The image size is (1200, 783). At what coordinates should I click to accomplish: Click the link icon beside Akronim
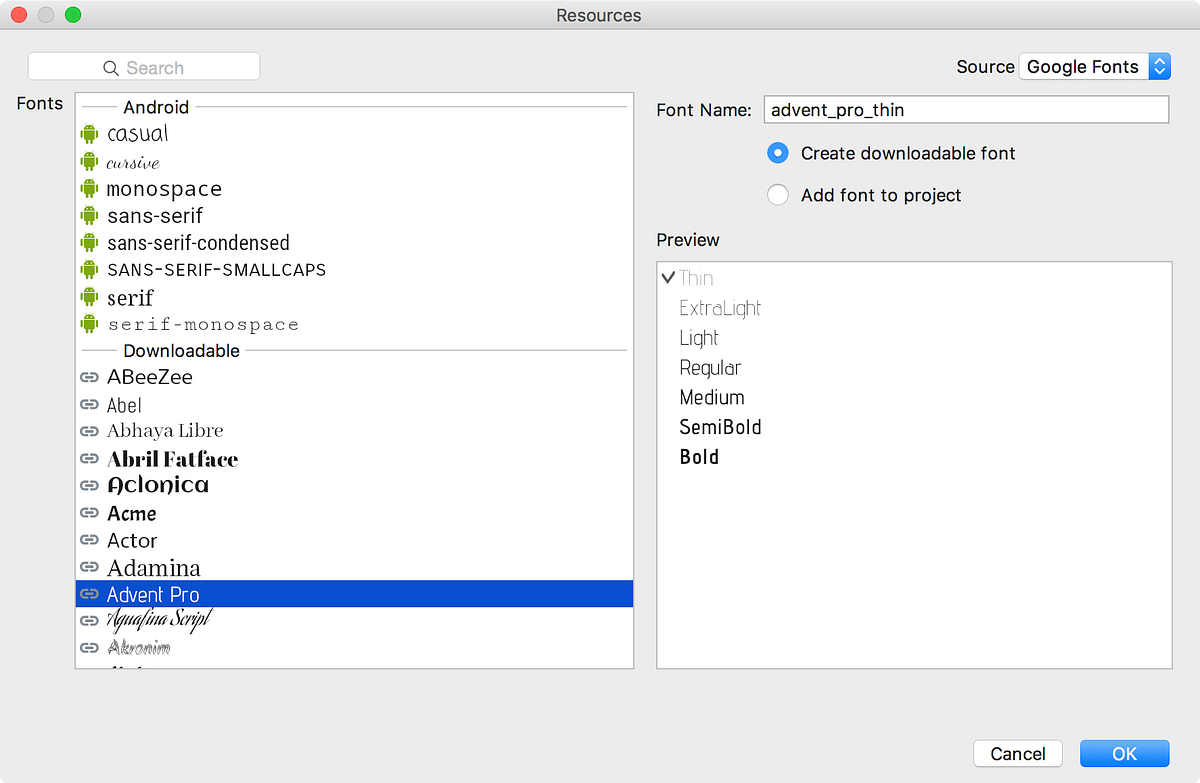(x=90, y=647)
